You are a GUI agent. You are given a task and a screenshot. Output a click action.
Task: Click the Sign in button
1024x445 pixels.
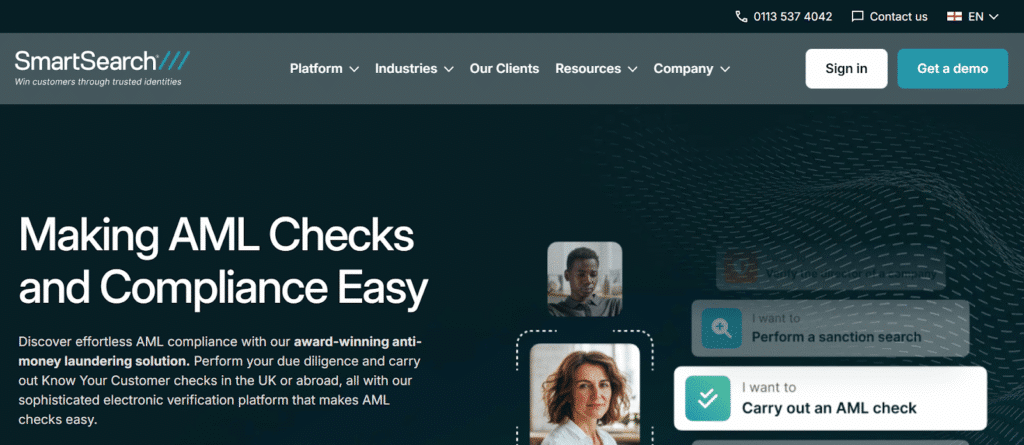click(846, 69)
